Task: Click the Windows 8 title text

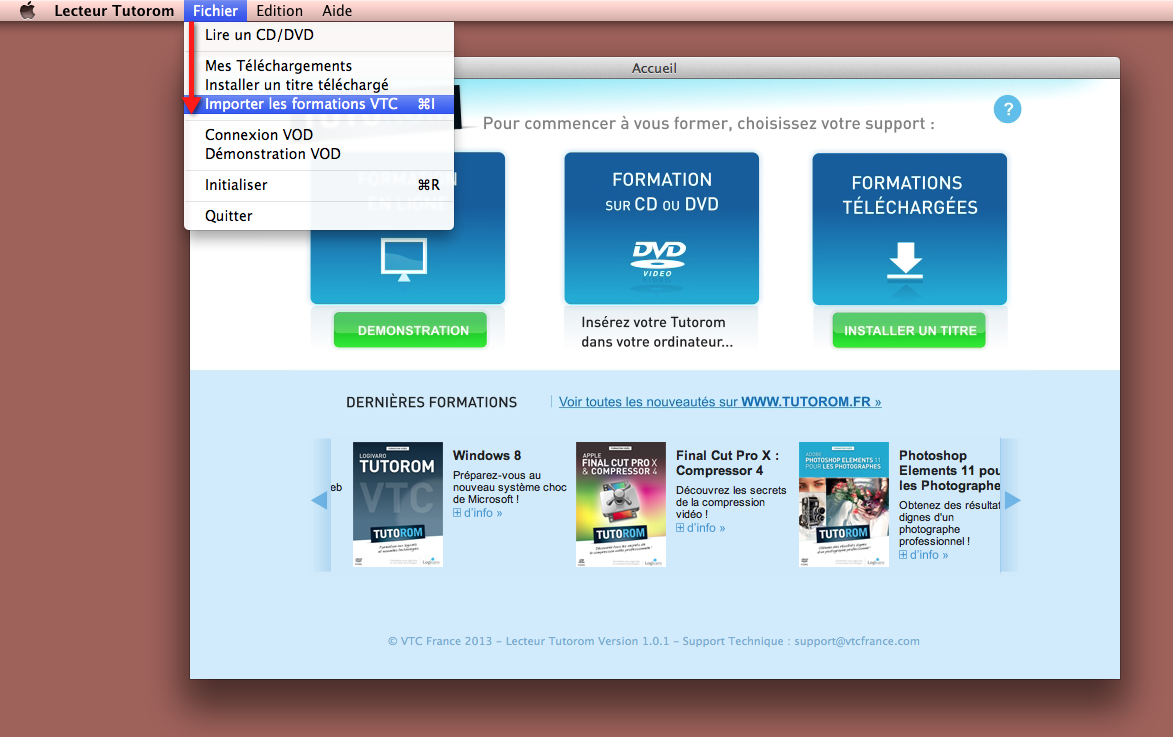Action: 486,456
